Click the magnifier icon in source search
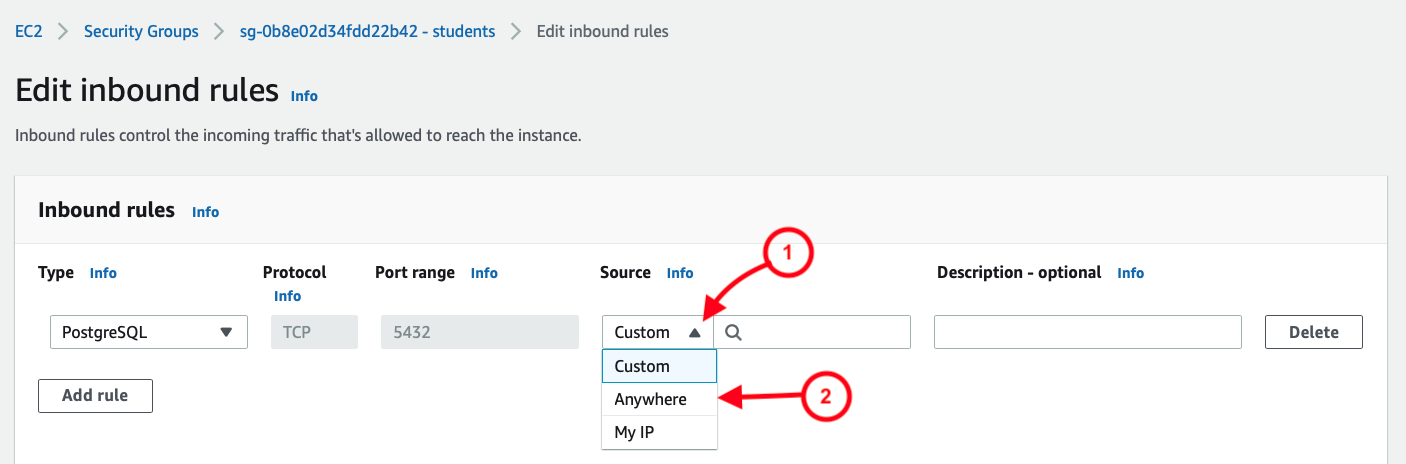The image size is (1406, 464). tap(732, 332)
